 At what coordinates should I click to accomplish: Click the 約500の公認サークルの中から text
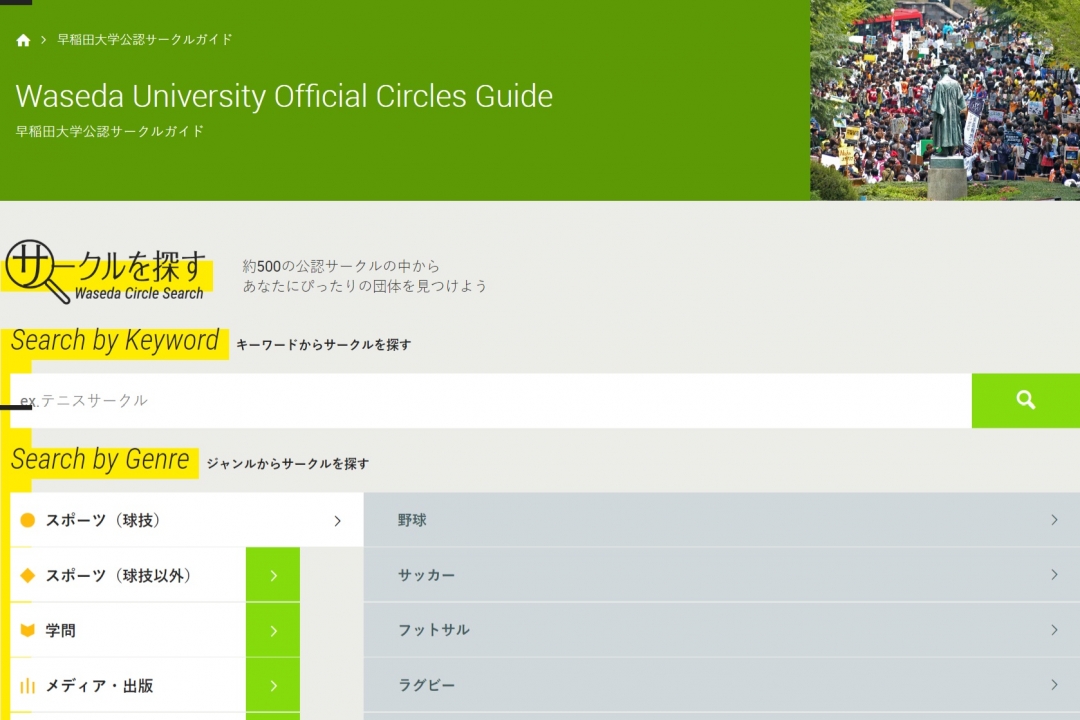341,266
